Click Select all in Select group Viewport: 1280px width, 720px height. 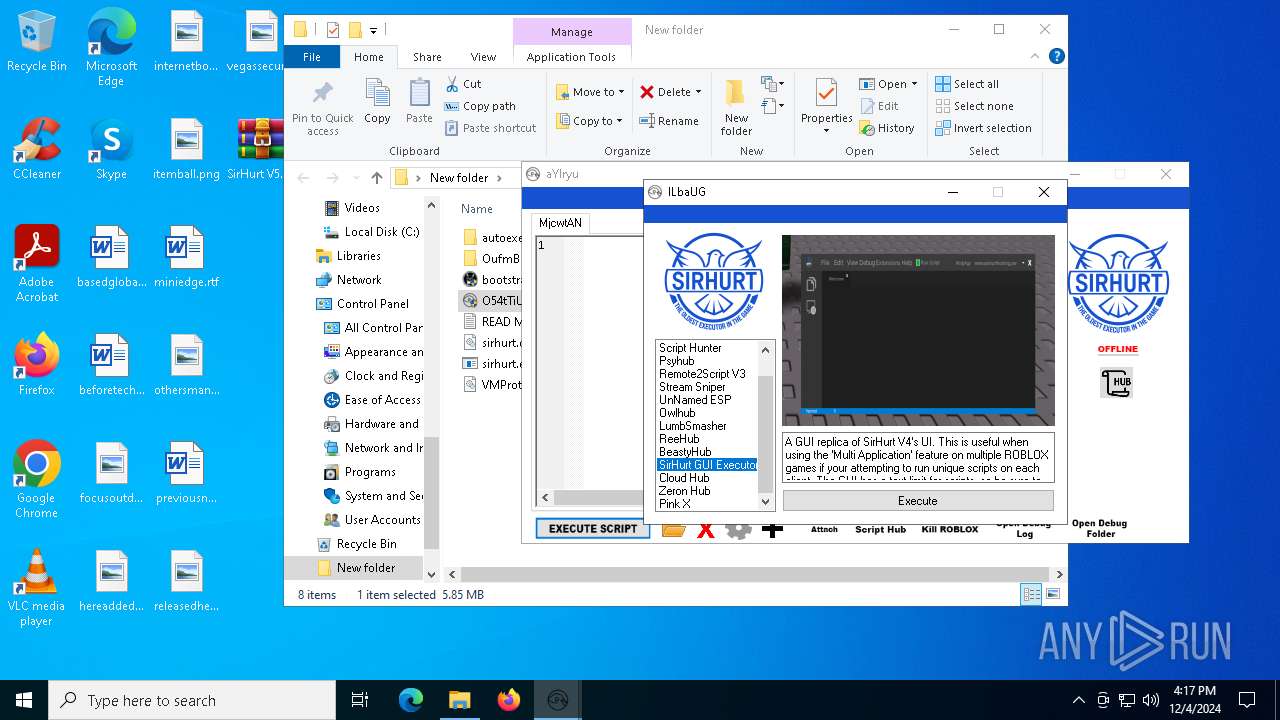pyautogui.click(x=967, y=84)
